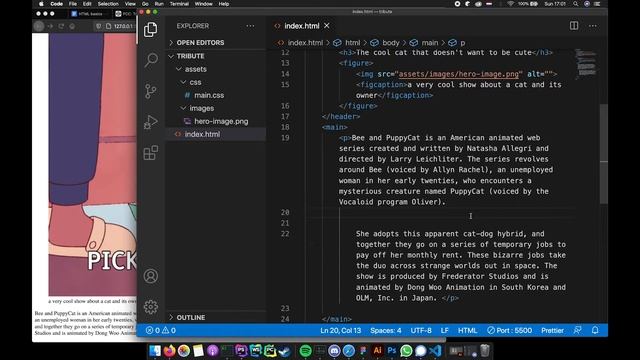Open WhatsApp from the dock
The image size is (640, 360).
tap(406, 351)
